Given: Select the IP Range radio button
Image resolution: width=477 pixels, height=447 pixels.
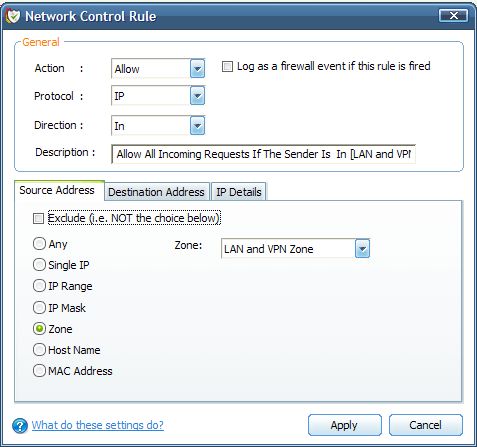Looking at the screenshot, I should pyautogui.click(x=39, y=286).
